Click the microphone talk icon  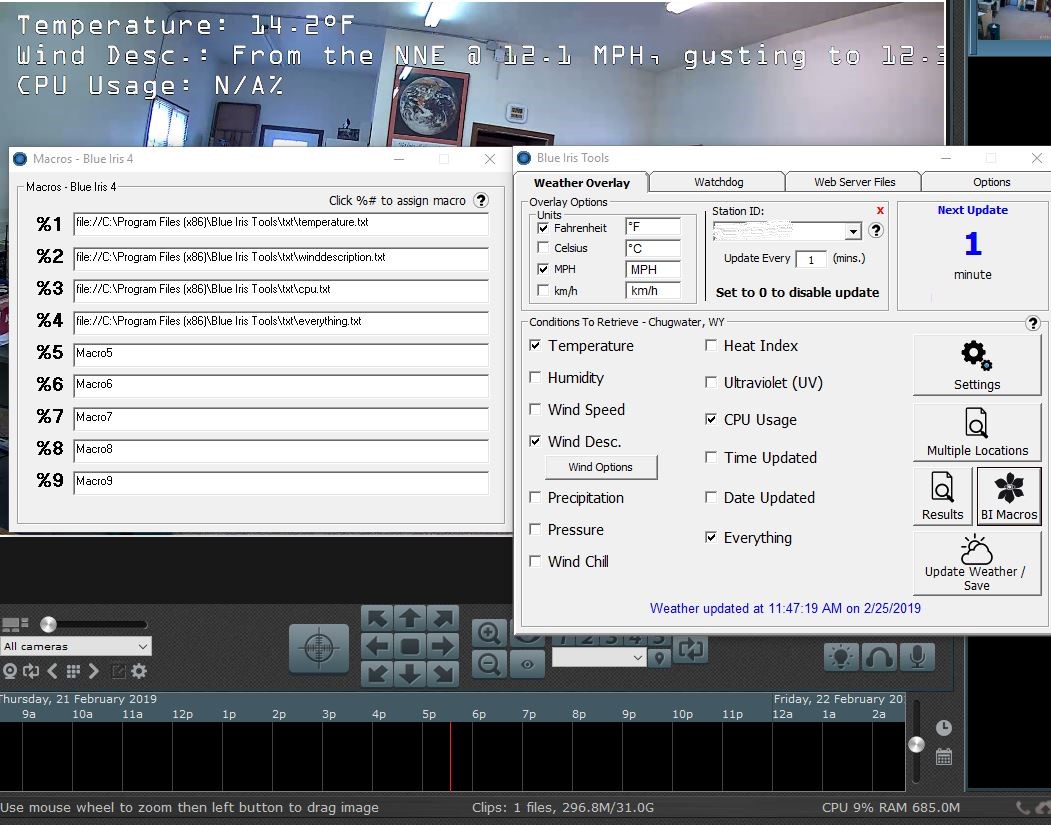point(918,657)
